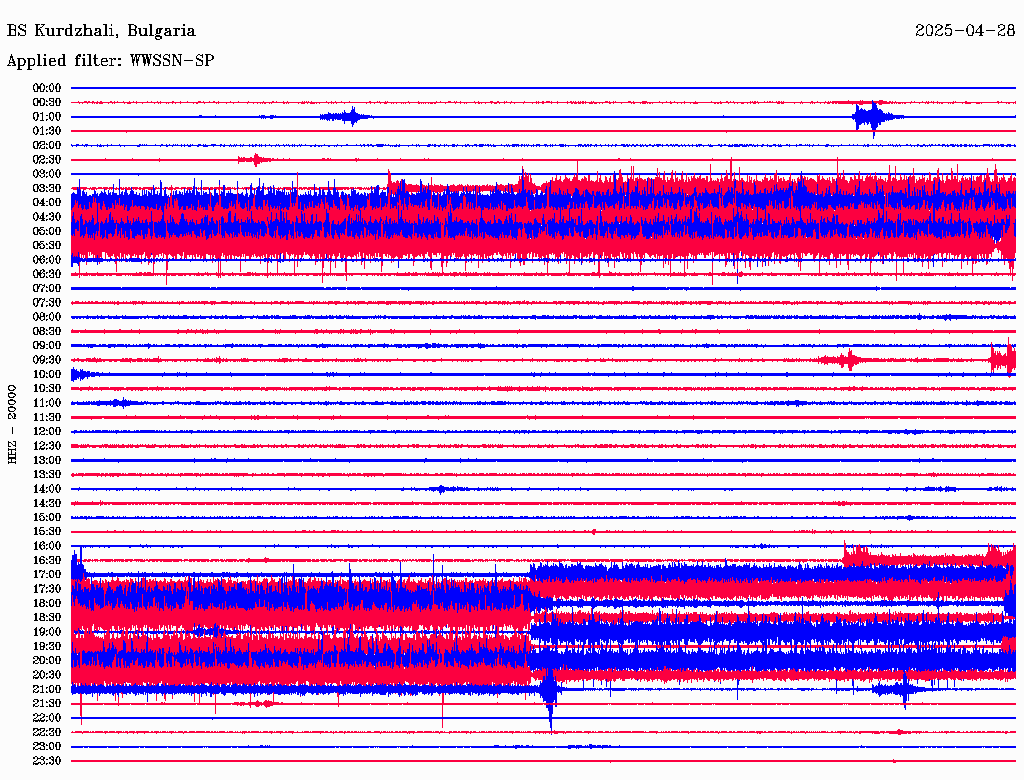Click the second, larger blue burst on 01:00 trace

[874, 117]
